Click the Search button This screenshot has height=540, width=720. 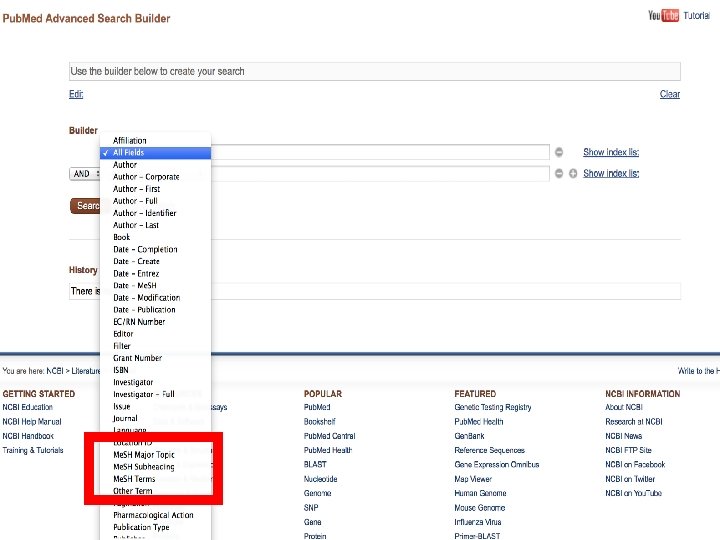pyautogui.click(x=85, y=206)
